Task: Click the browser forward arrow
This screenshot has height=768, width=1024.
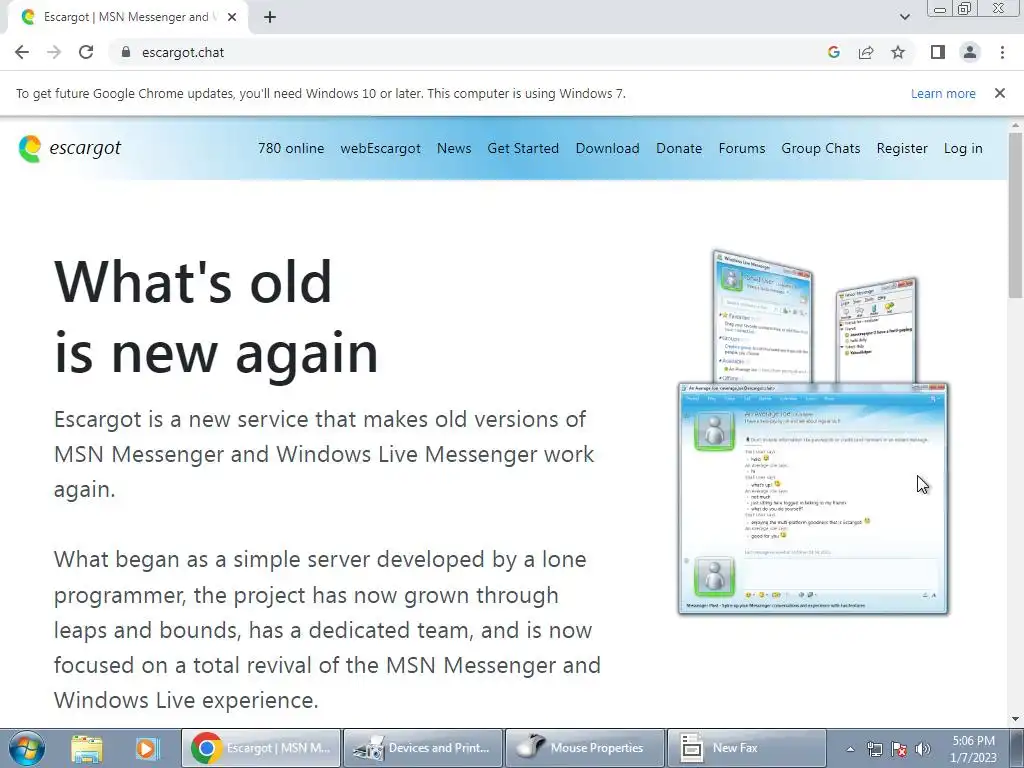Action: click(x=54, y=52)
